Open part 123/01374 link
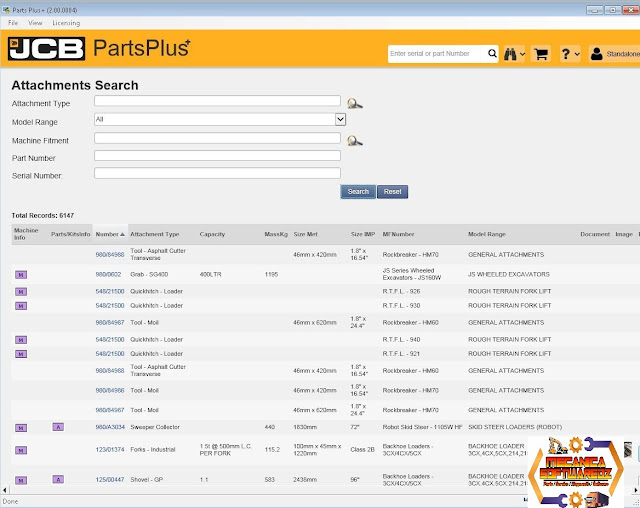The image size is (640, 508). click(x=110, y=449)
